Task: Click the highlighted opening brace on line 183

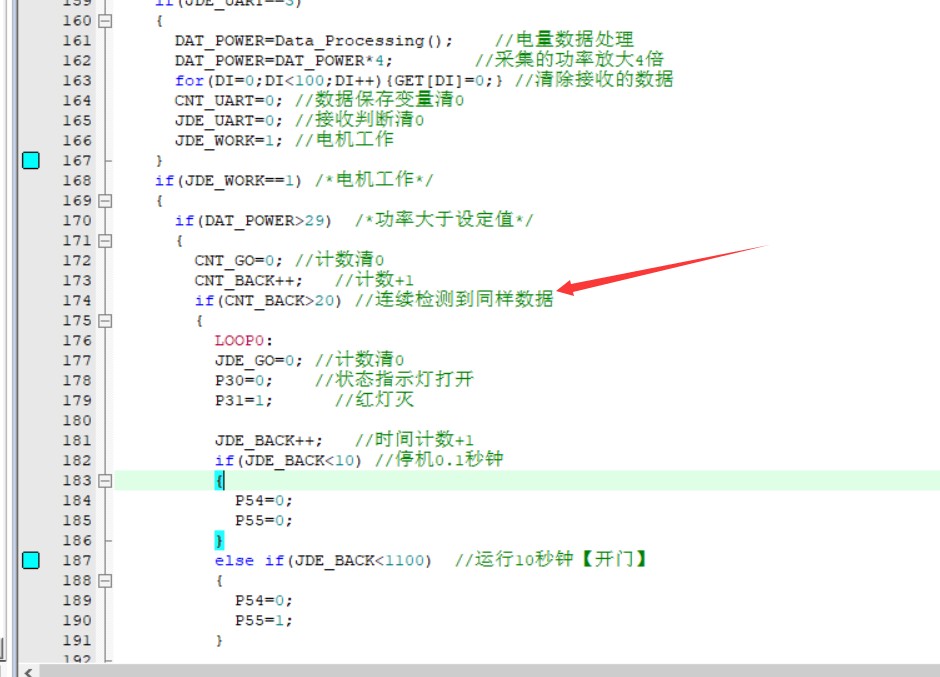Action: 220,481
